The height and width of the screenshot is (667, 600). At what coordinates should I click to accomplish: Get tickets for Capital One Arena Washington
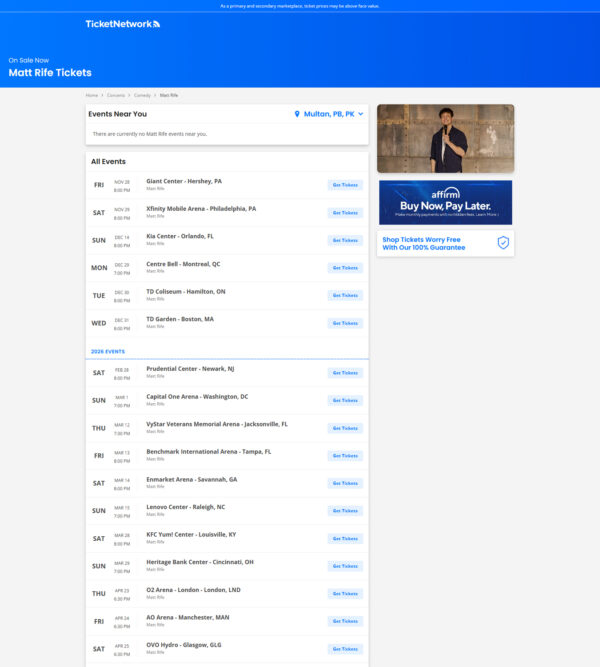[x=345, y=400]
